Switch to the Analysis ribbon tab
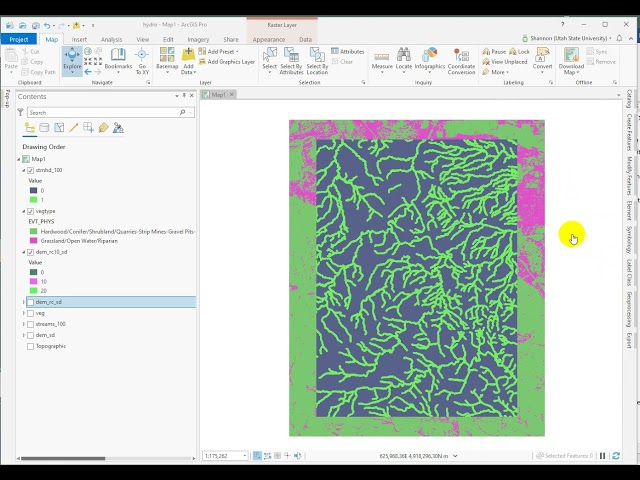This screenshot has width=640, height=480. (x=111, y=40)
